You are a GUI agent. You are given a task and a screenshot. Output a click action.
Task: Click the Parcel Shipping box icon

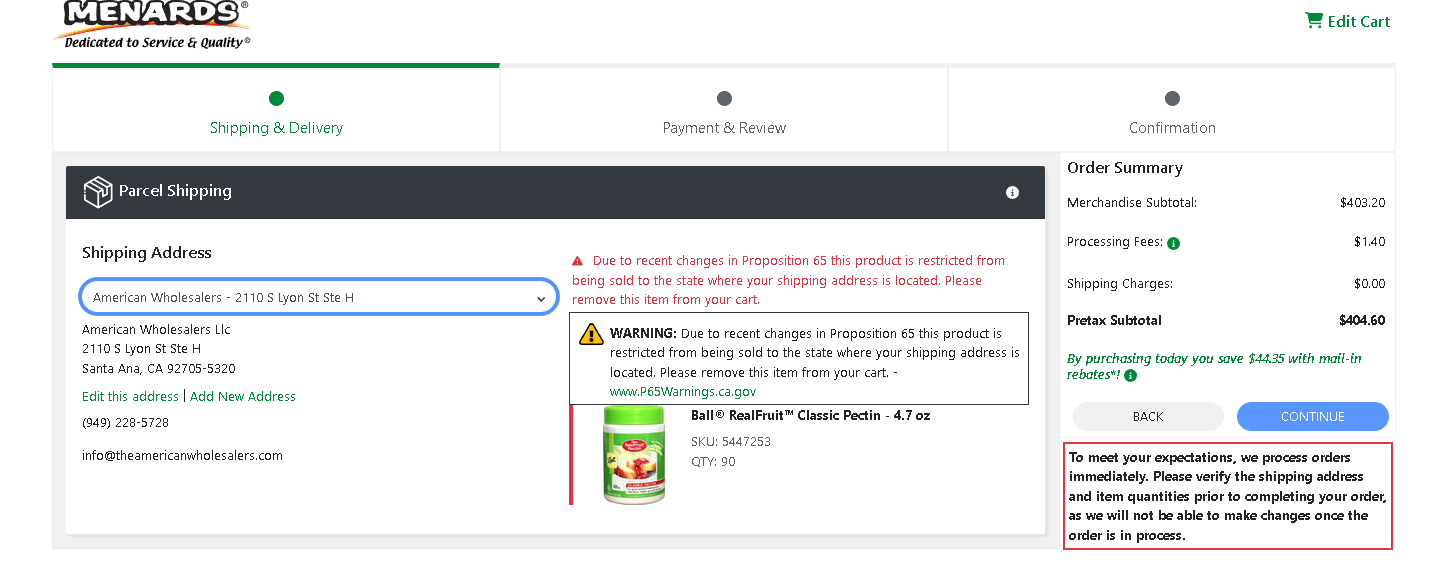[98, 191]
